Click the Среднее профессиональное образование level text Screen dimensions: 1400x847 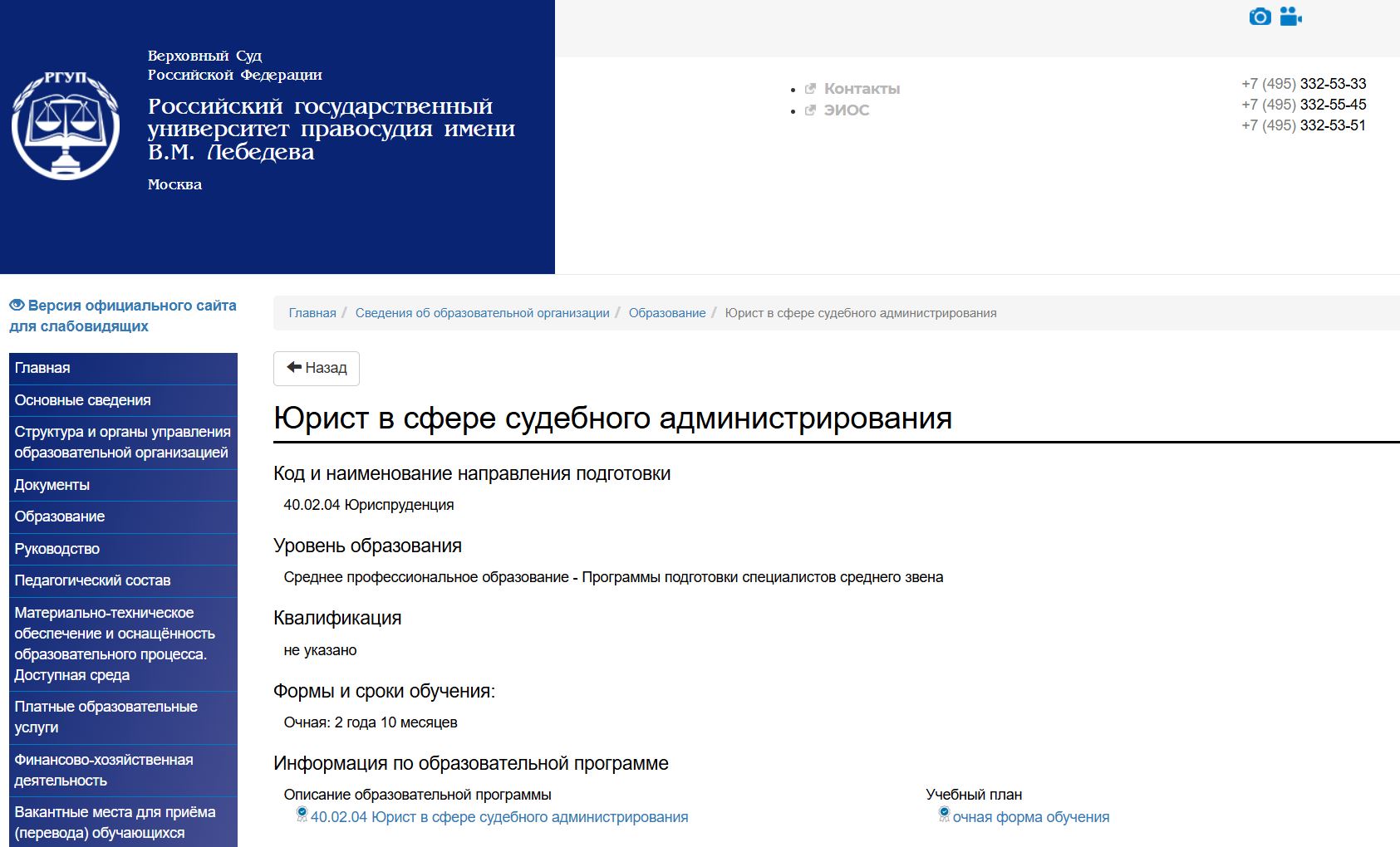point(613,577)
